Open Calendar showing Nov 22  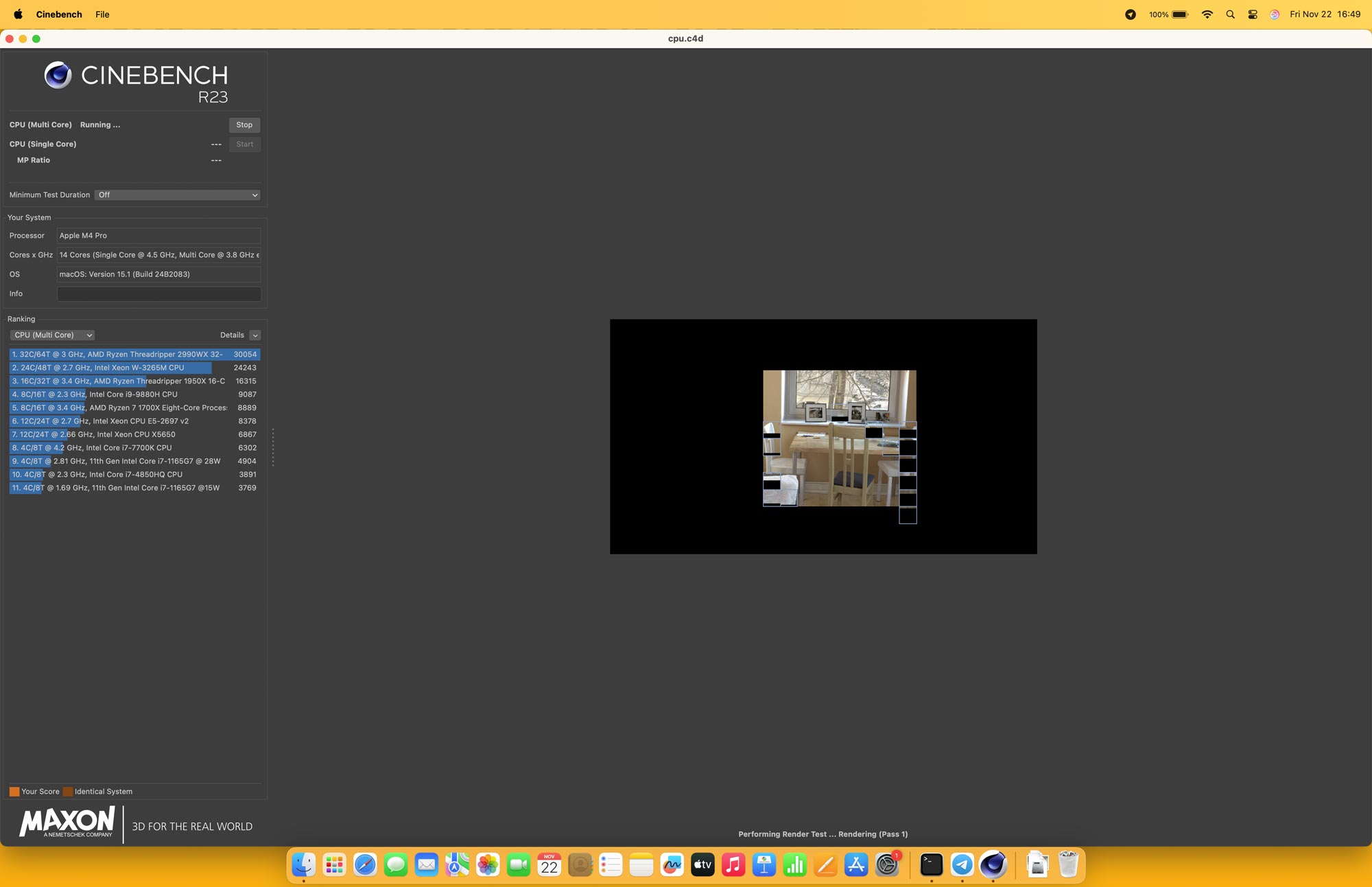click(x=549, y=864)
